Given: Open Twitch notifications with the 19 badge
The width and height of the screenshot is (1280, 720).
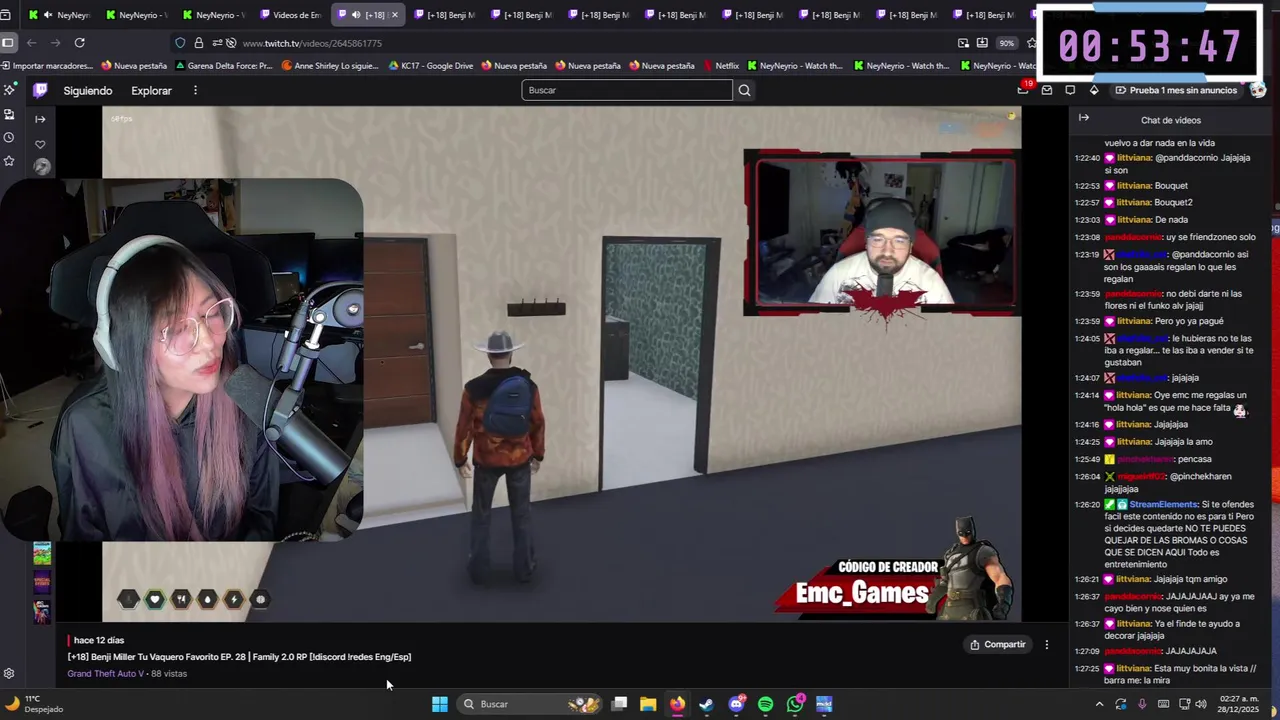Looking at the screenshot, I should [1023, 90].
